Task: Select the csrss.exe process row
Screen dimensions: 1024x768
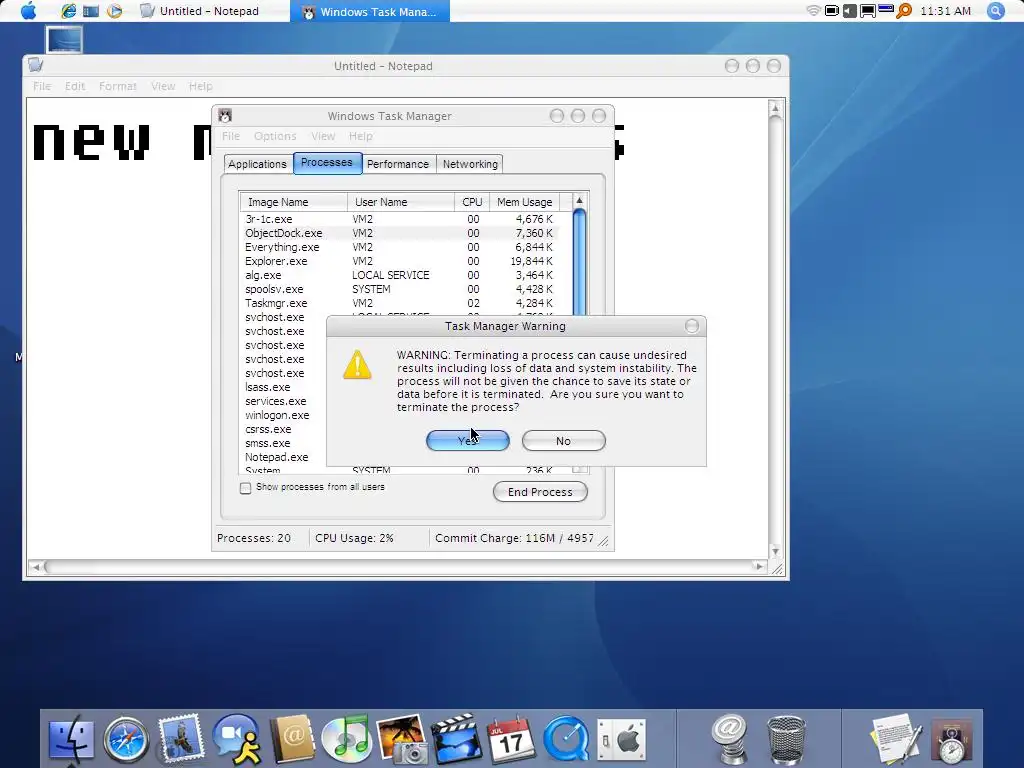Action: [x=284, y=429]
